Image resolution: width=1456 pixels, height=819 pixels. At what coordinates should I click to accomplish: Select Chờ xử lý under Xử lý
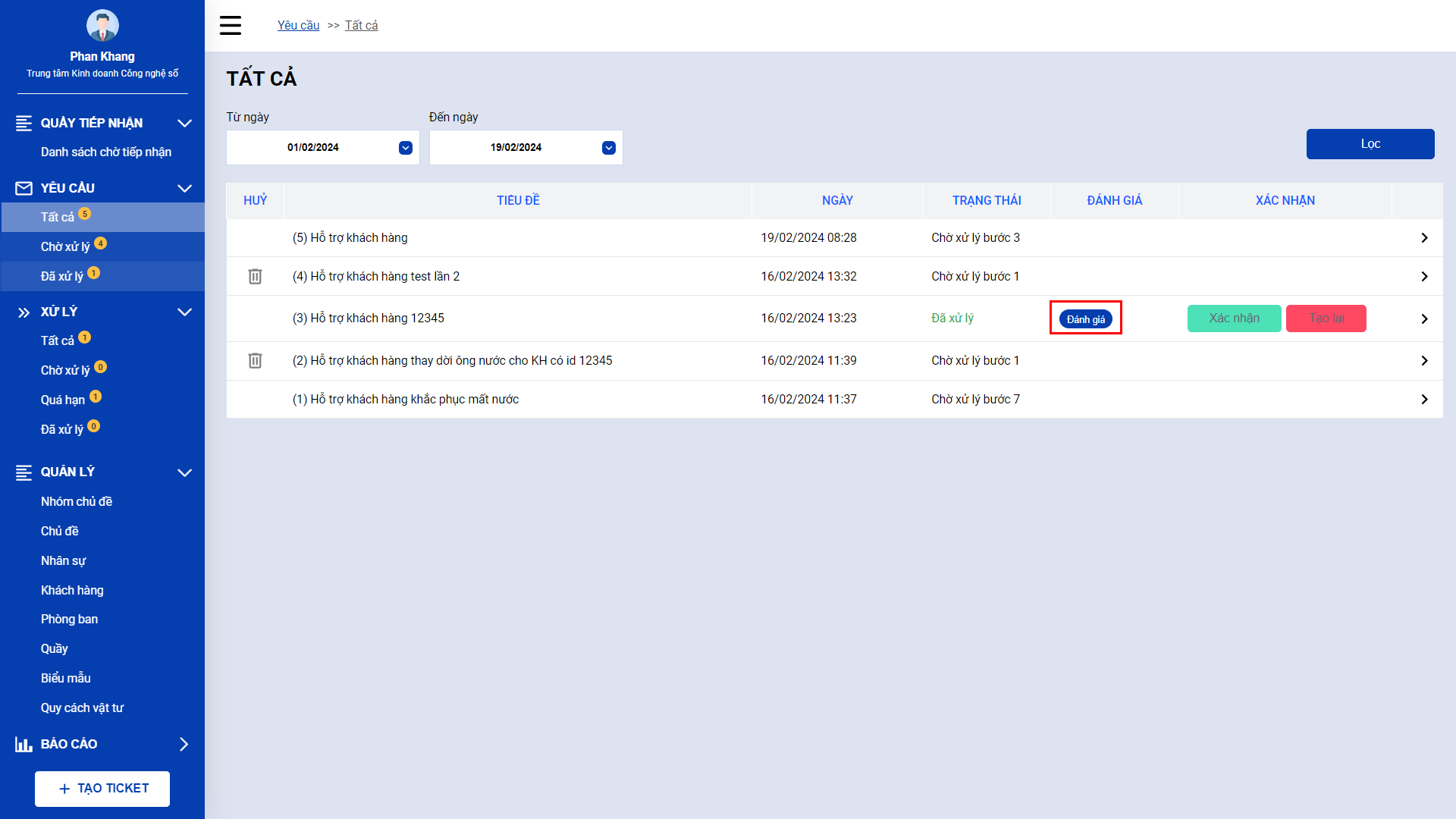[65, 371]
